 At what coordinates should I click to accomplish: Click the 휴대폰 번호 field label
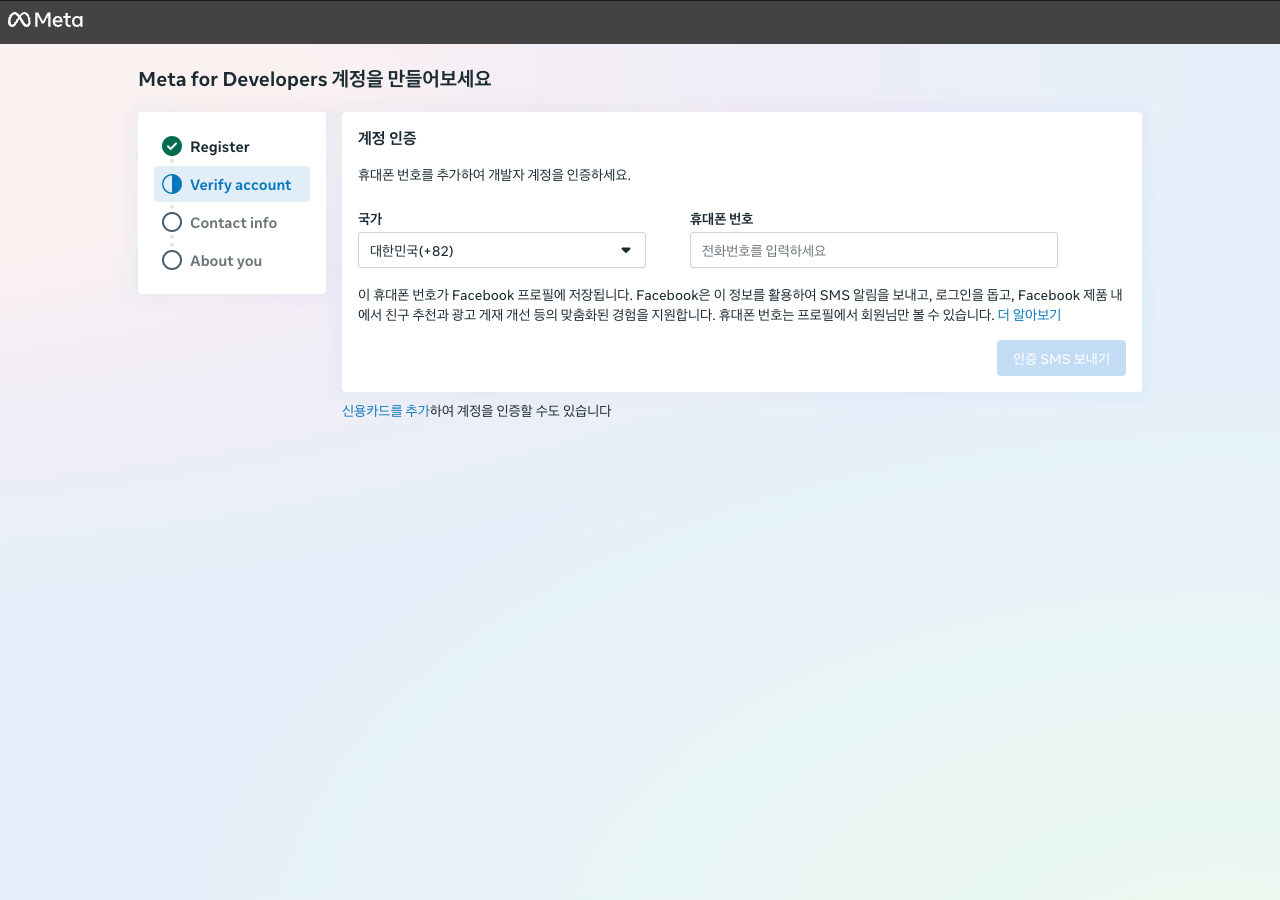coord(722,219)
